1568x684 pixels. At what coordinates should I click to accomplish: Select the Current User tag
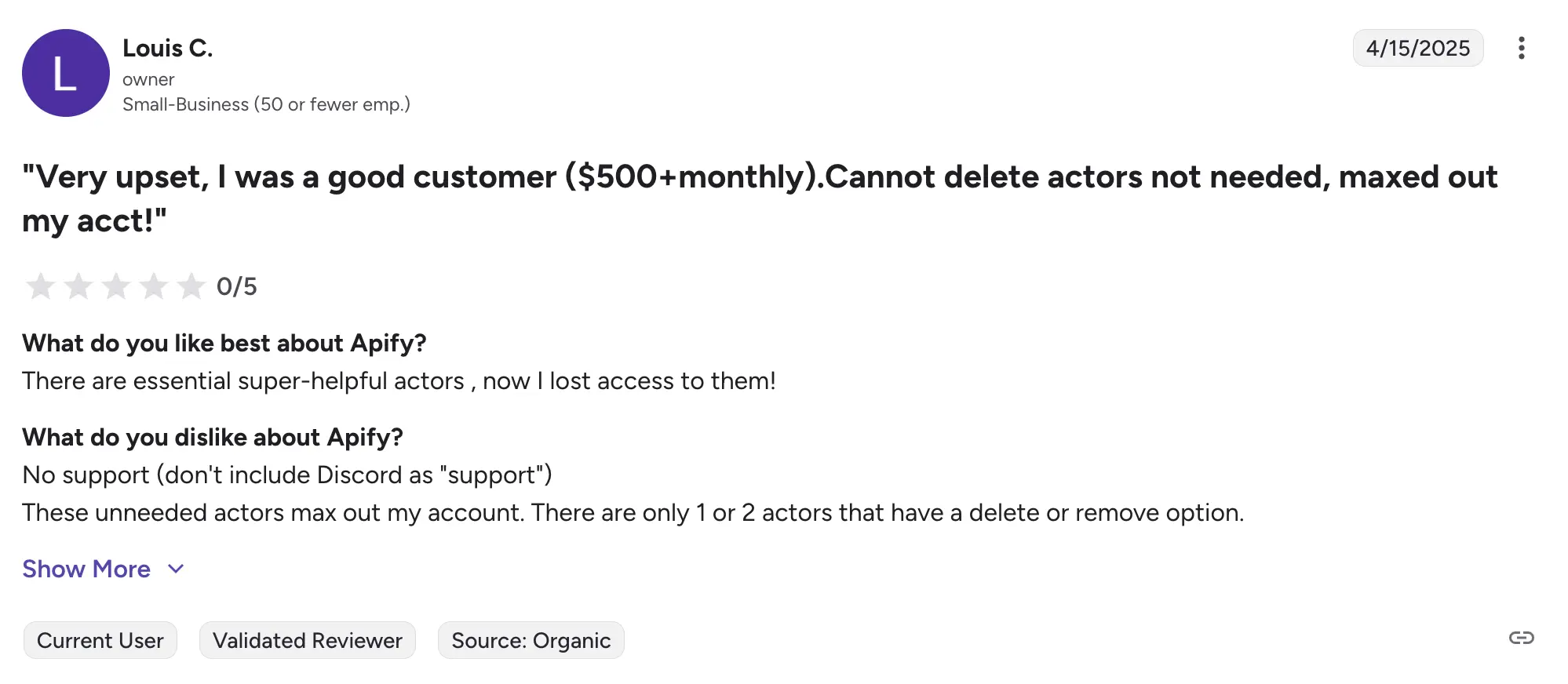pyautogui.click(x=100, y=640)
